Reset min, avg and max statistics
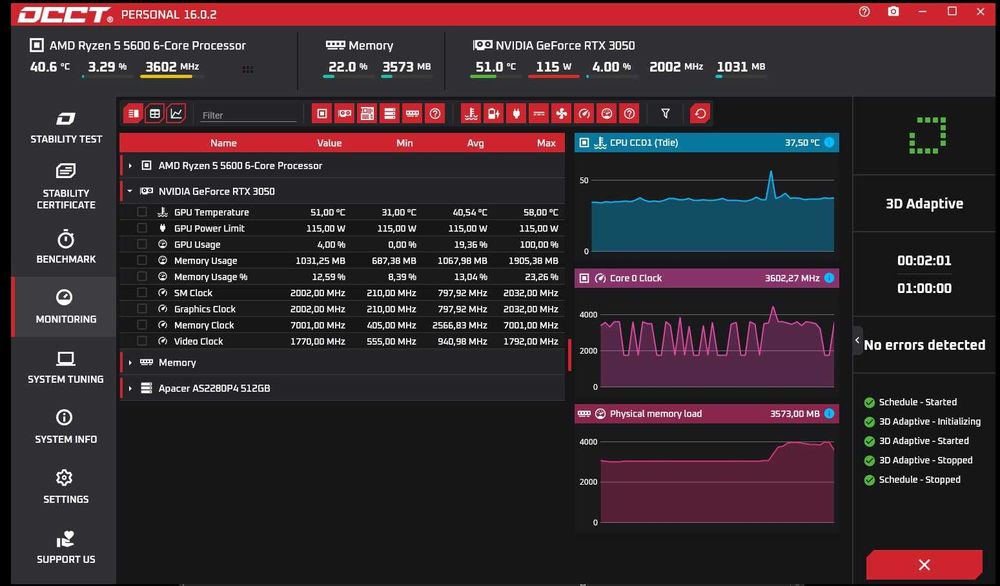Image resolution: width=1000 pixels, height=586 pixels. click(700, 114)
